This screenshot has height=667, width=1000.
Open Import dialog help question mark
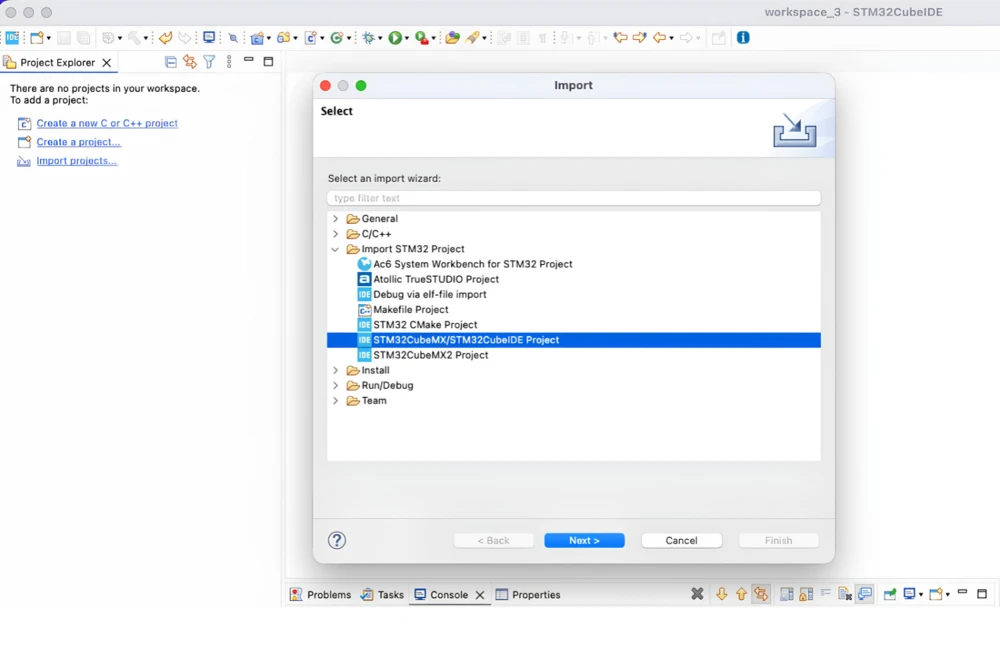(337, 540)
